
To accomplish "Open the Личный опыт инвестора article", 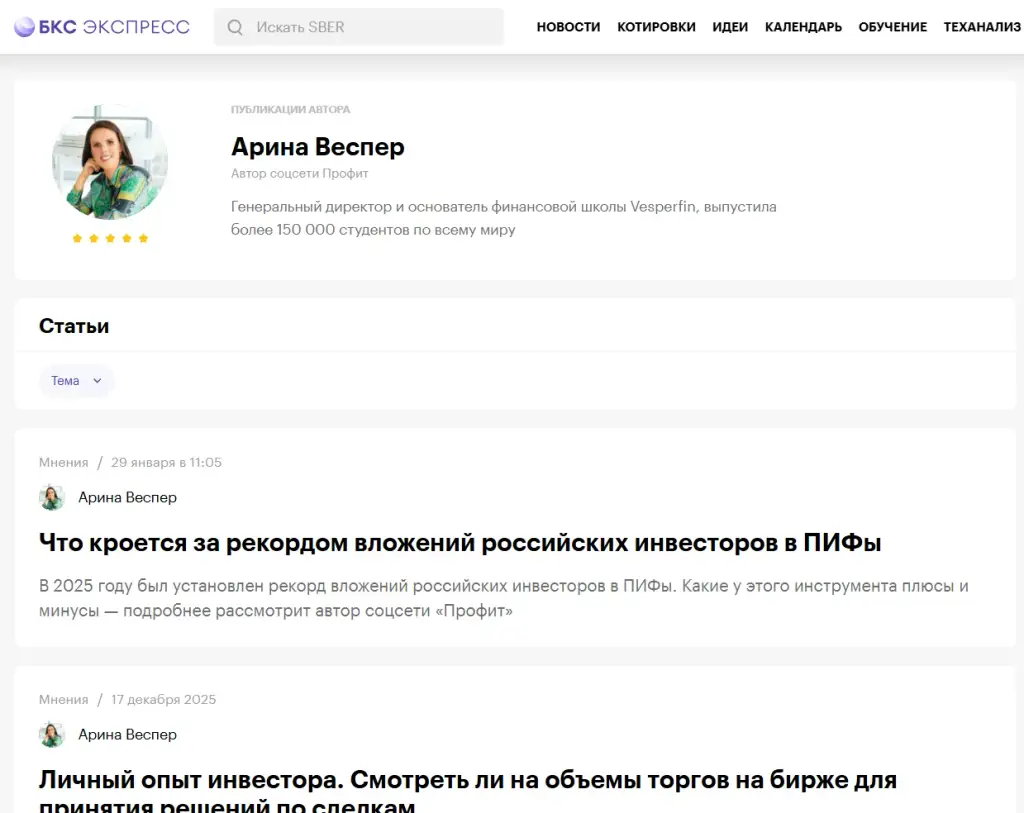I will [468, 789].
